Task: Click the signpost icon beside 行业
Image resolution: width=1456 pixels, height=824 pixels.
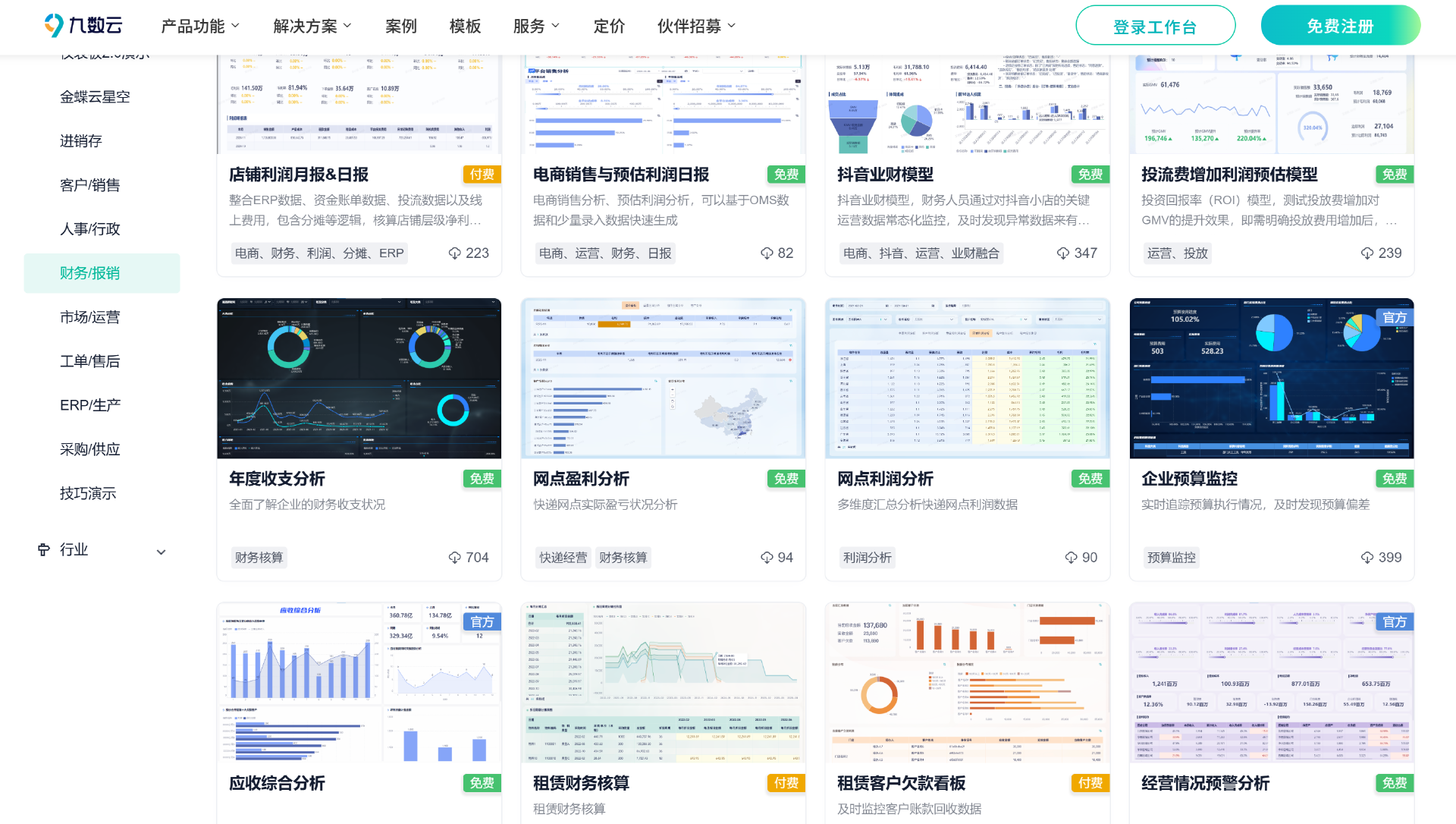Action: pyautogui.click(x=43, y=549)
